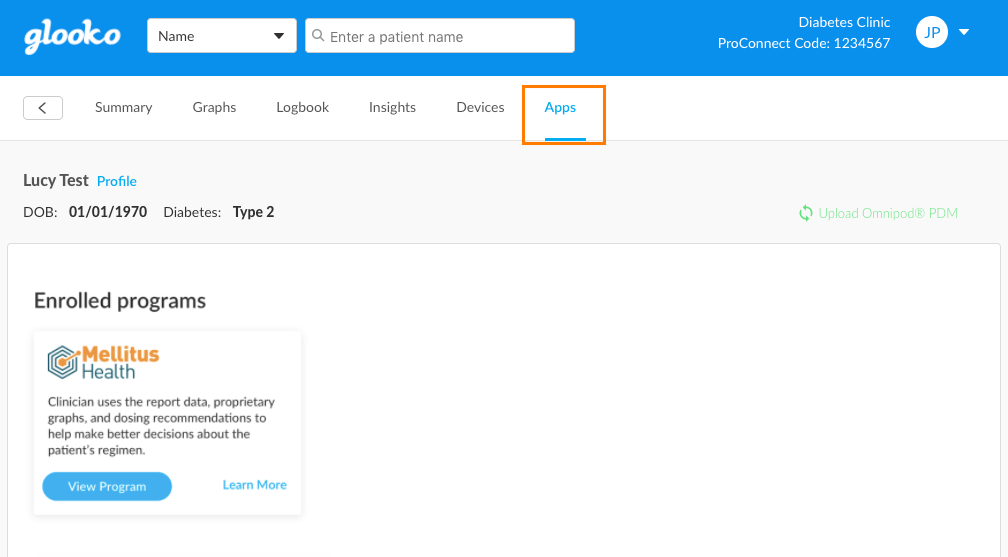This screenshot has width=1008, height=557.
Task: Expand the account menu arrow
Action: coord(964,32)
